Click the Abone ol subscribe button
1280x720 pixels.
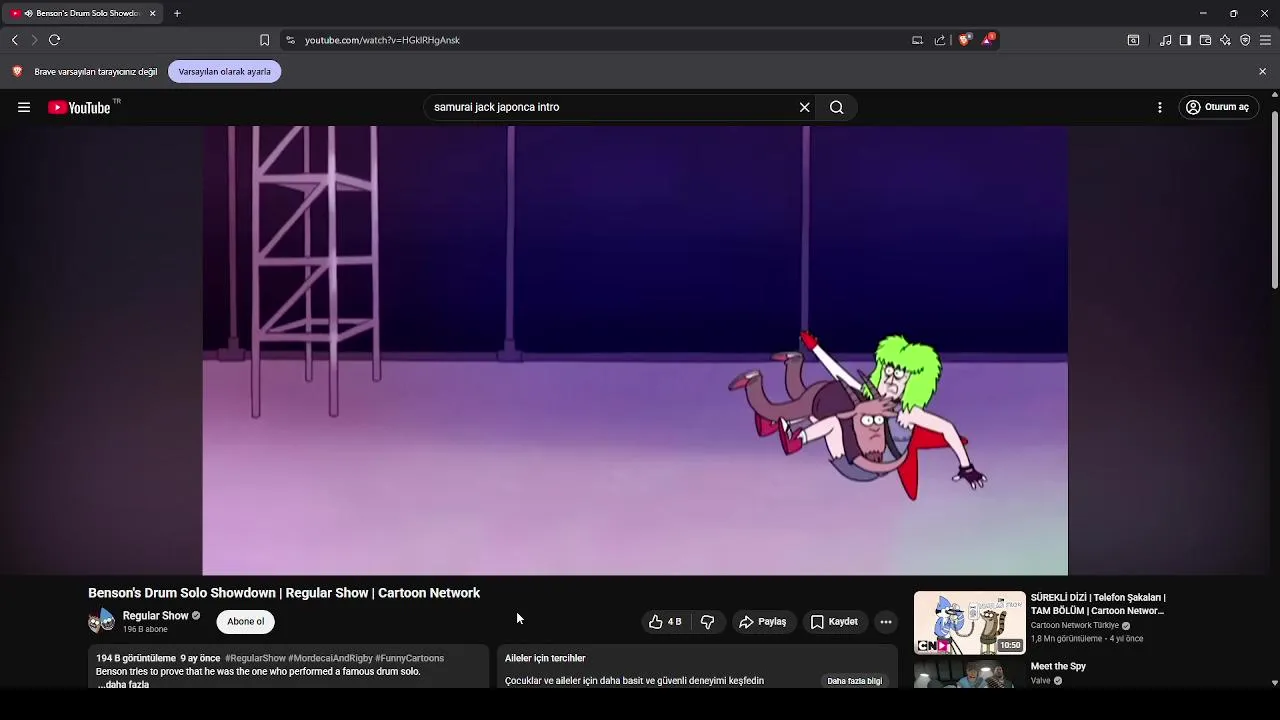coord(245,622)
